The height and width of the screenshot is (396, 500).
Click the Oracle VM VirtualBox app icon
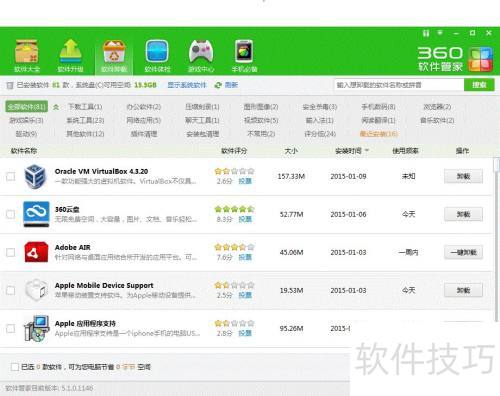(x=35, y=176)
